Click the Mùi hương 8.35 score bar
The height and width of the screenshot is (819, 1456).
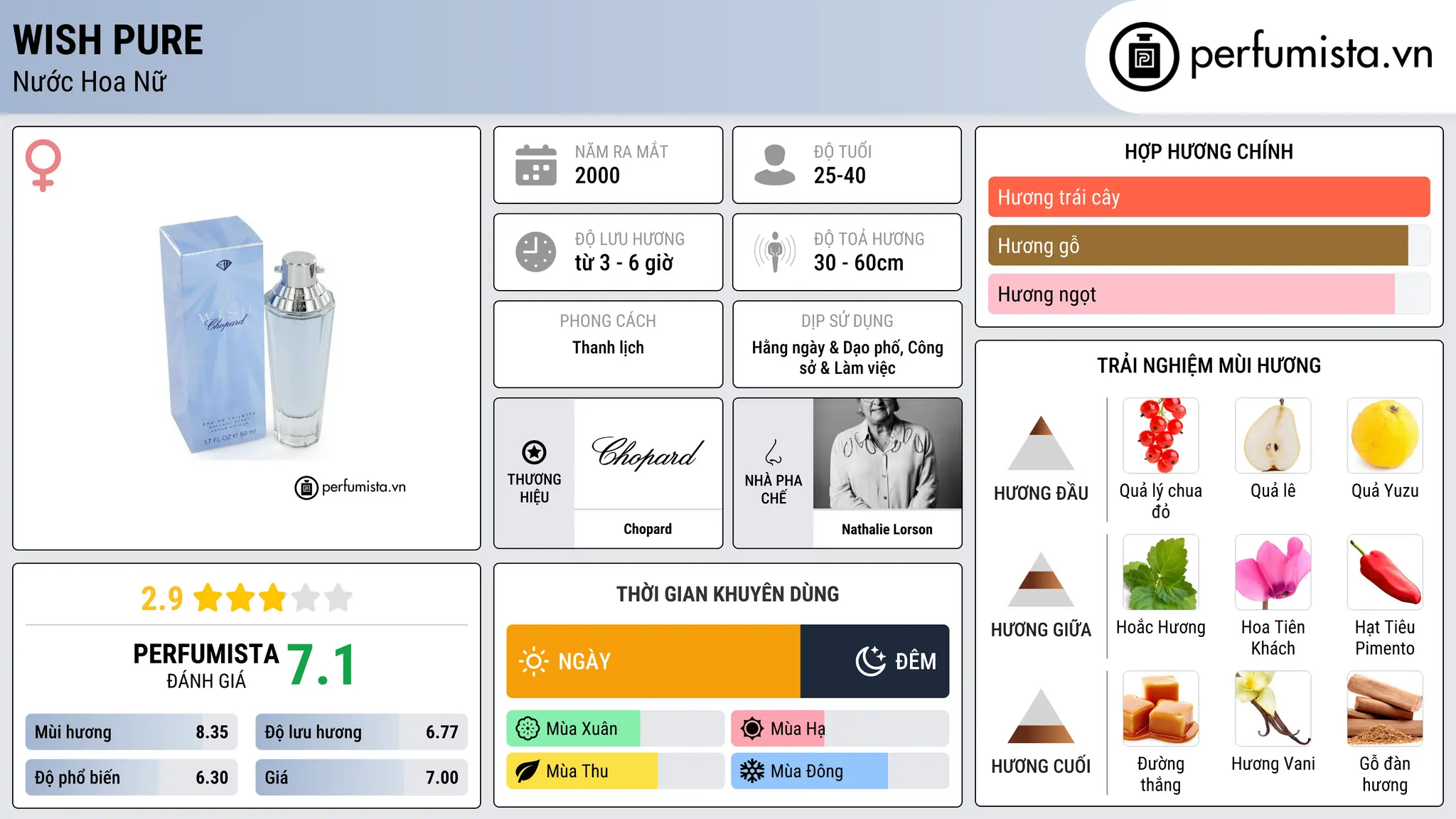132,732
